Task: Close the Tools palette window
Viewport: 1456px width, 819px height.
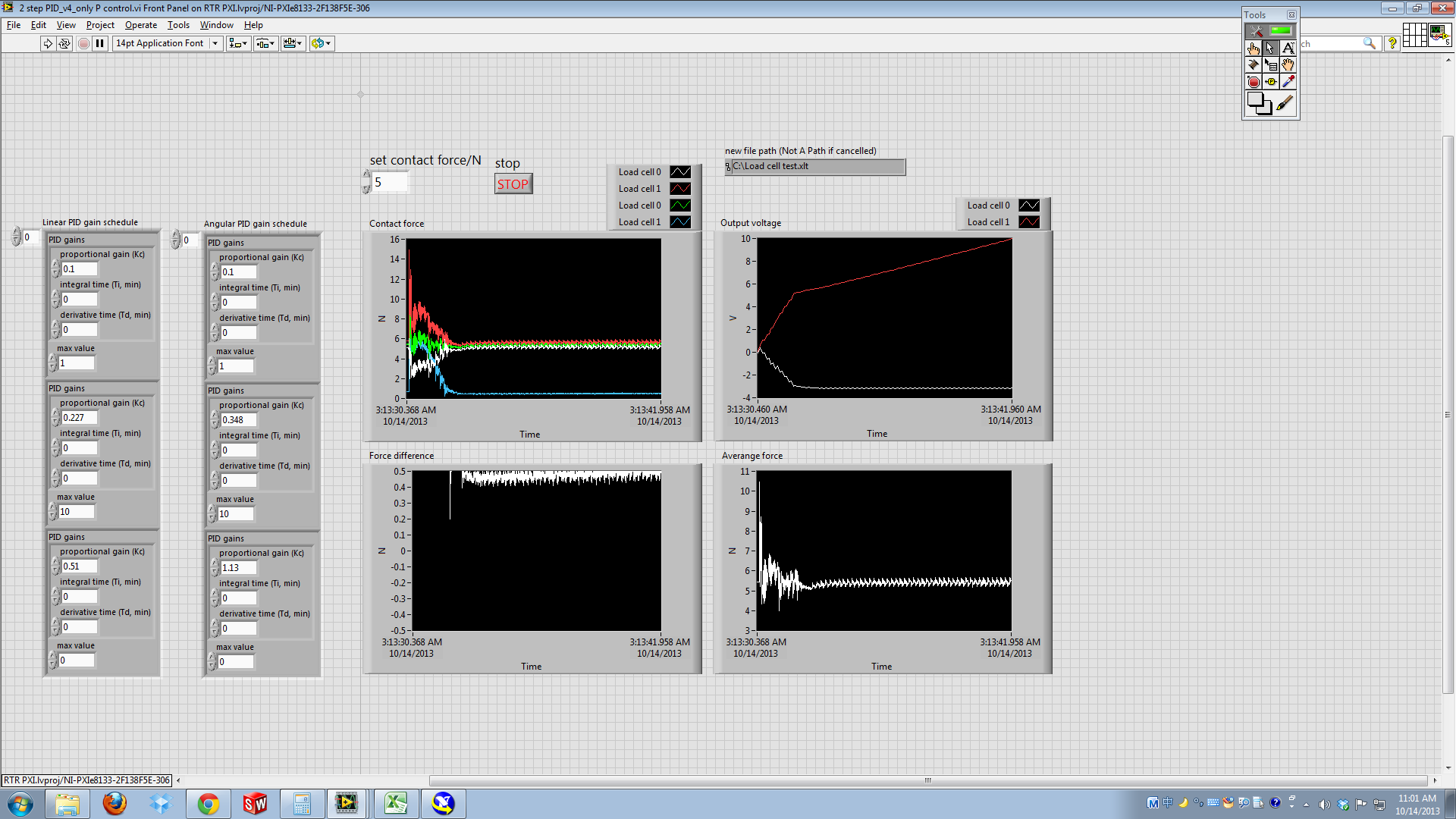Action: coord(1291,14)
